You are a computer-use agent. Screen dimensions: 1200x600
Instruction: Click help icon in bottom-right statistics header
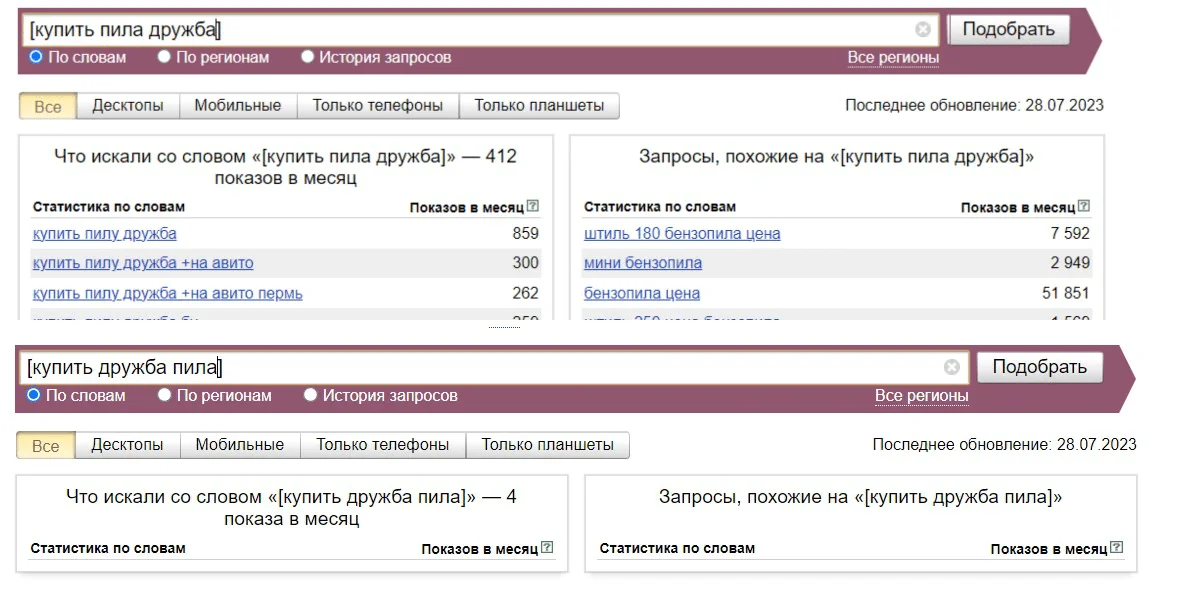pyautogui.click(x=1116, y=548)
